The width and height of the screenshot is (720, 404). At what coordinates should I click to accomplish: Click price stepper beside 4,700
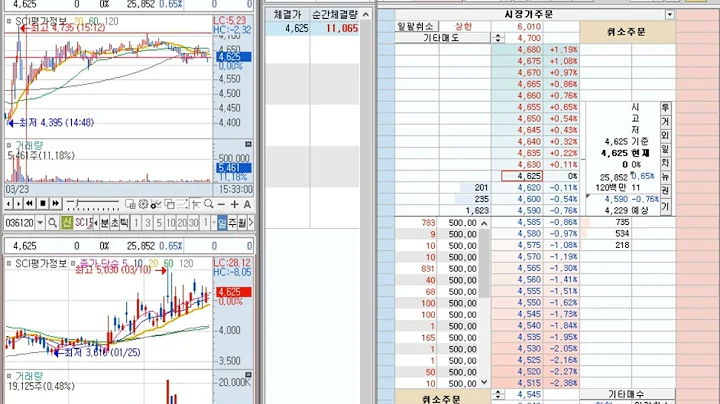[x=498, y=38]
